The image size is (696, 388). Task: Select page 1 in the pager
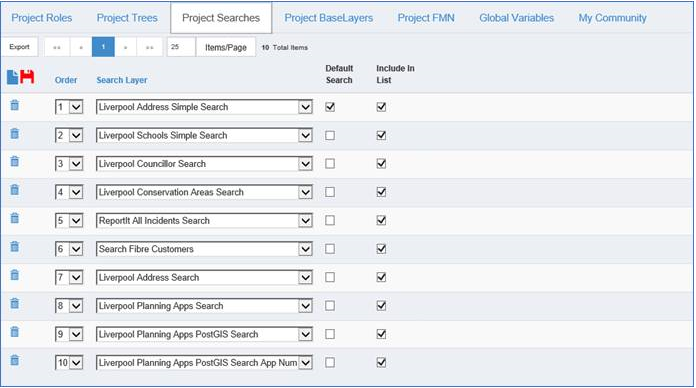pos(103,47)
